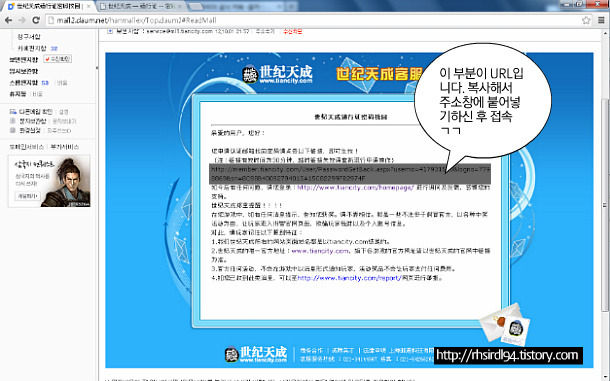Open the www.tiancity.com link in item 2
Screen dimensions: 610x381
coord(320,251)
